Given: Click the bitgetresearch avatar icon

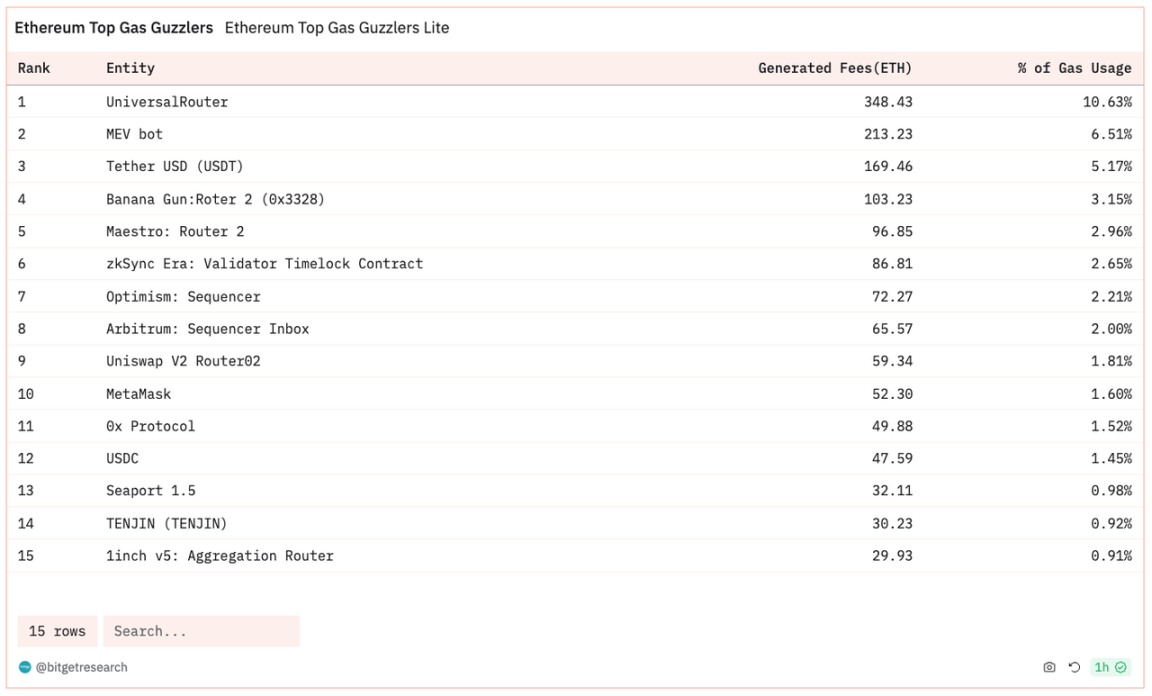Looking at the screenshot, I should tap(25, 667).
